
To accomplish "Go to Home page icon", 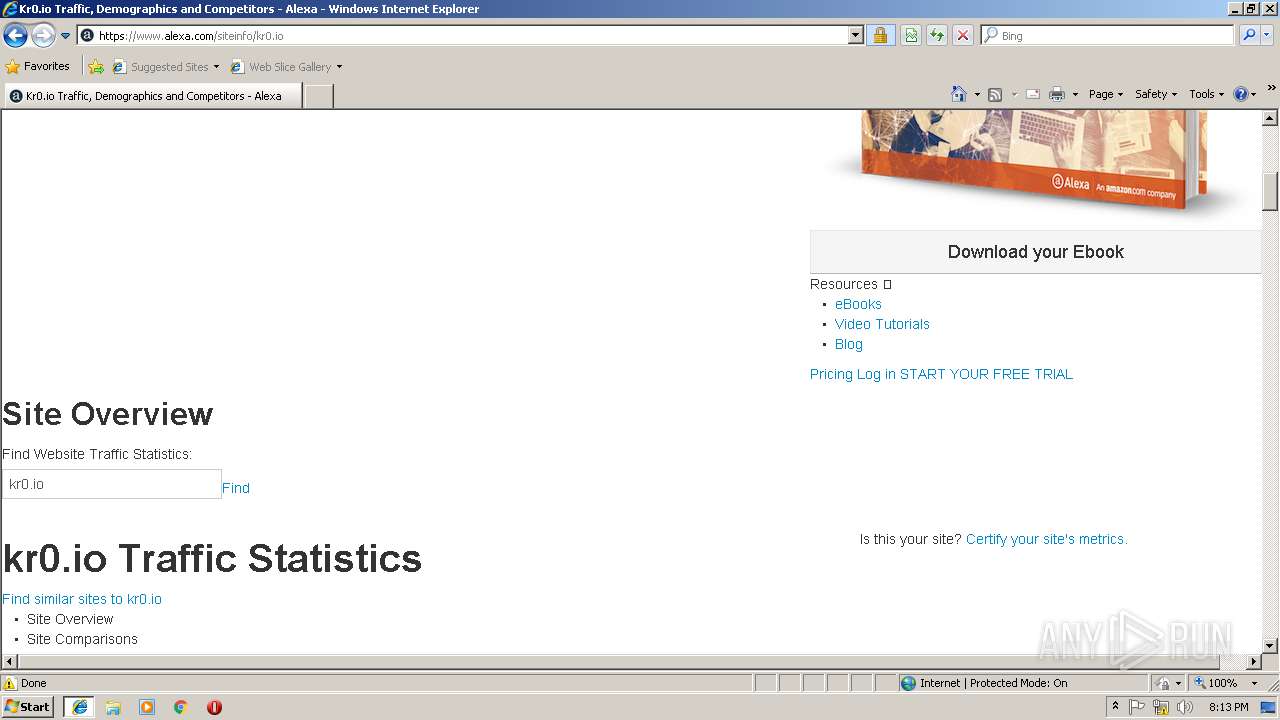I will click(958, 94).
